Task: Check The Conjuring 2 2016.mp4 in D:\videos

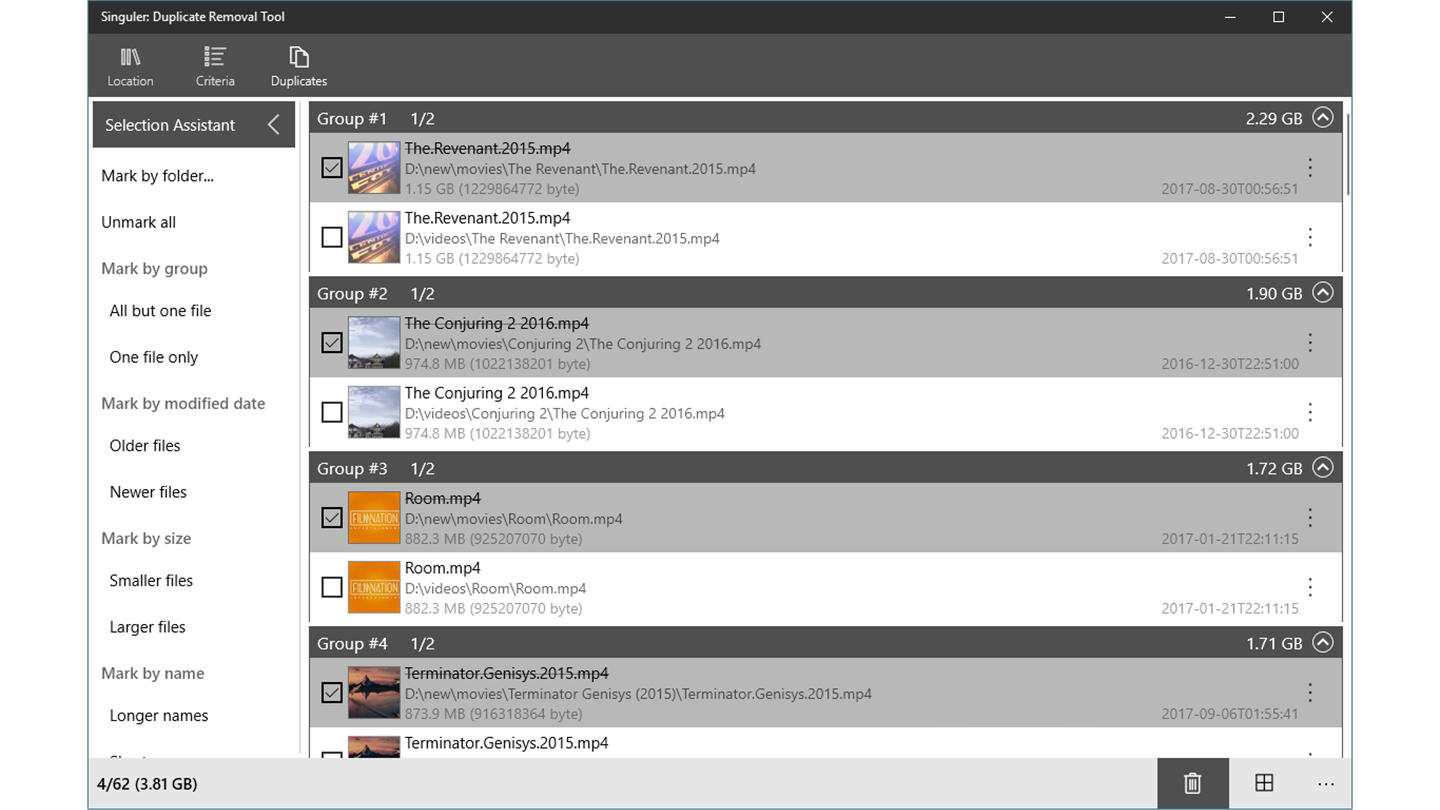Action: (x=332, y=413)
